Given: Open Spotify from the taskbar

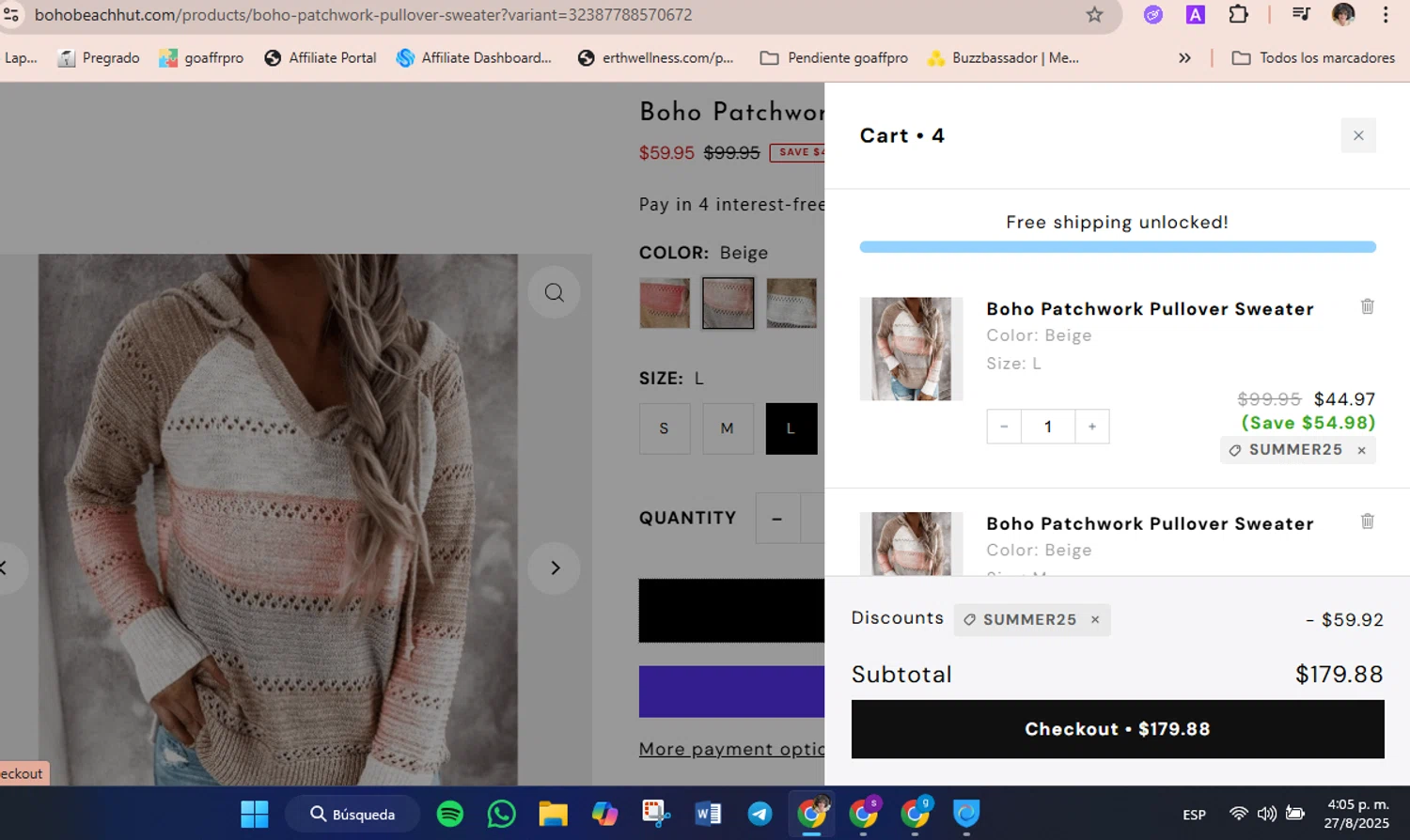Looking at the screenshot, I should tap(450, 814).
